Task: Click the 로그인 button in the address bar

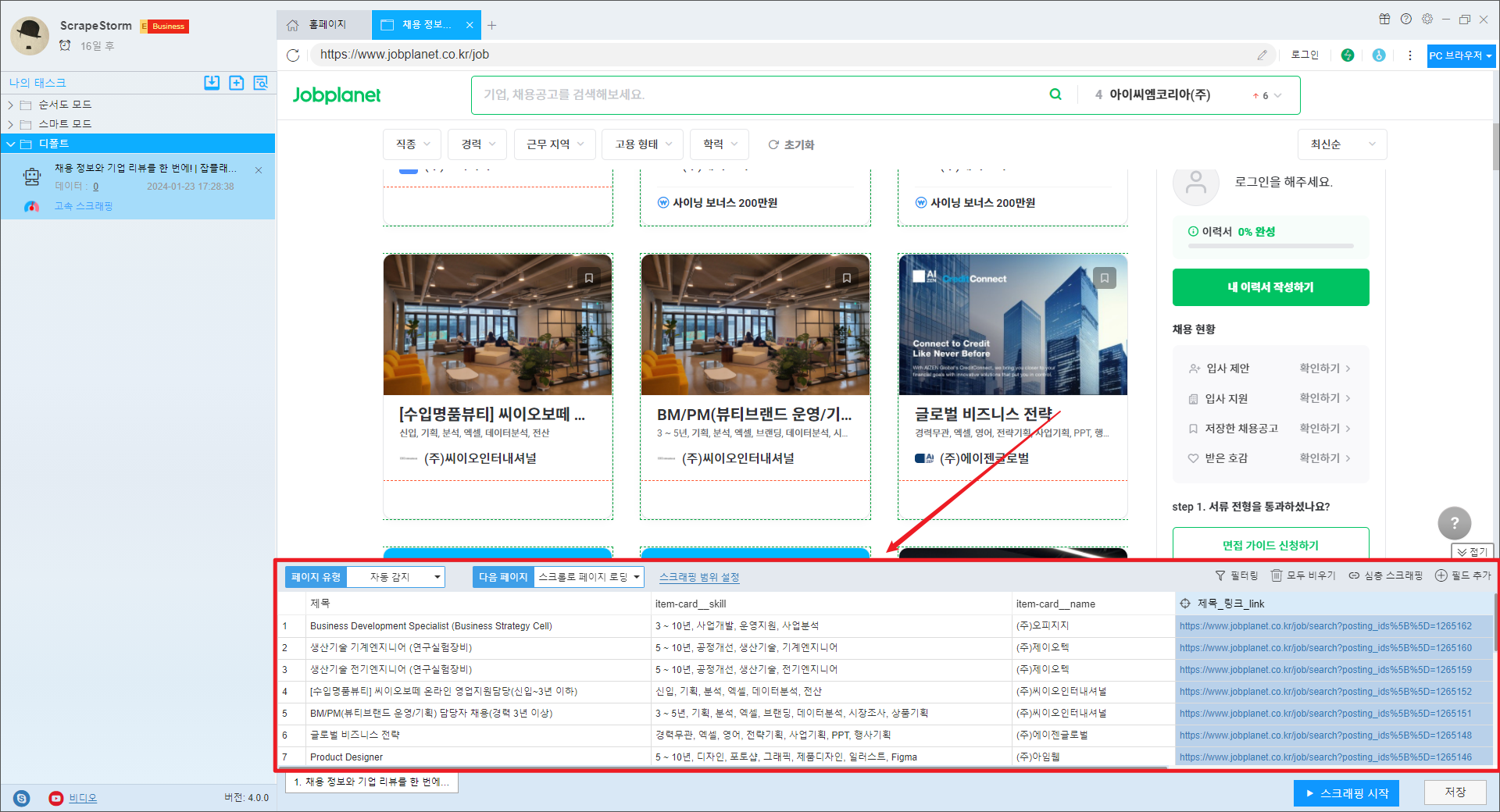Action: [x=1305, y=55]
